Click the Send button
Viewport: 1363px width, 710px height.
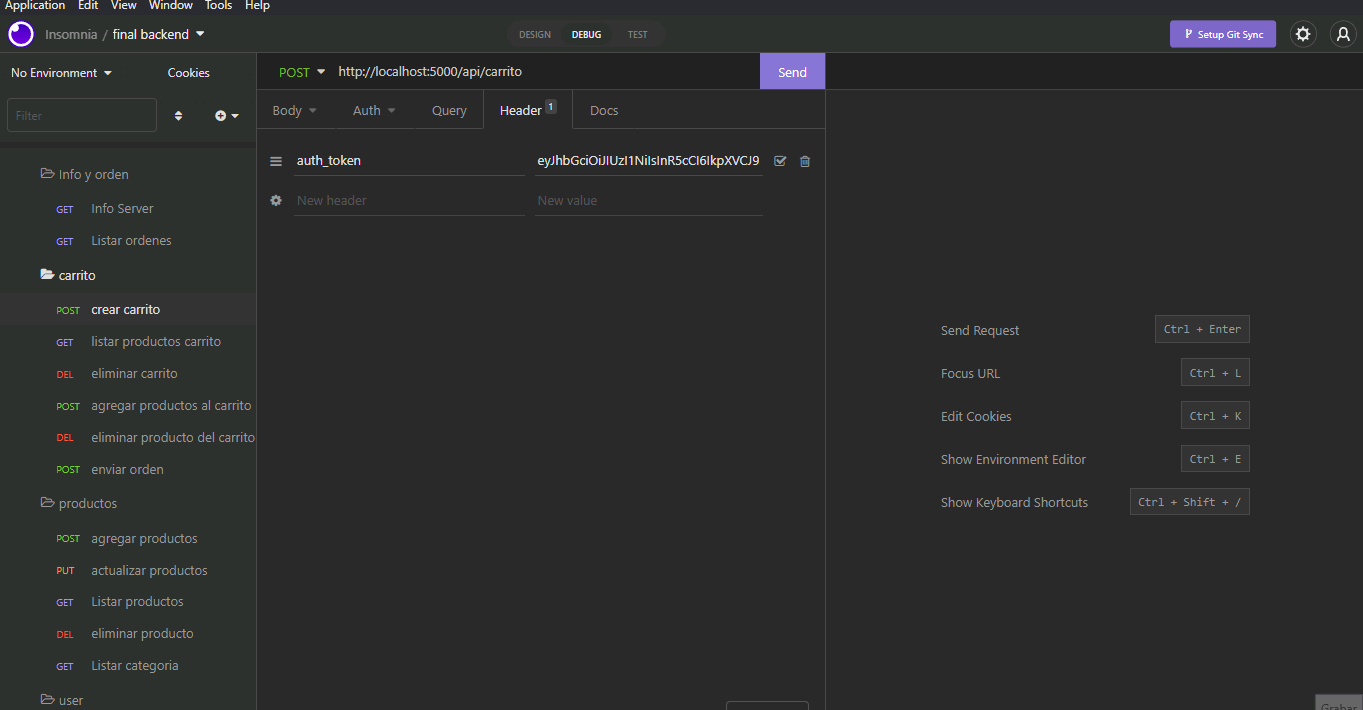click(792, 71)
